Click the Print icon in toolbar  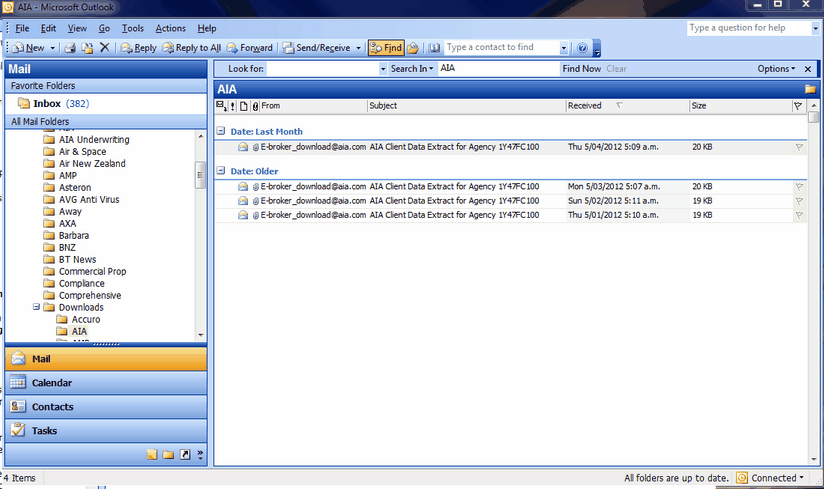click(70, 48)
